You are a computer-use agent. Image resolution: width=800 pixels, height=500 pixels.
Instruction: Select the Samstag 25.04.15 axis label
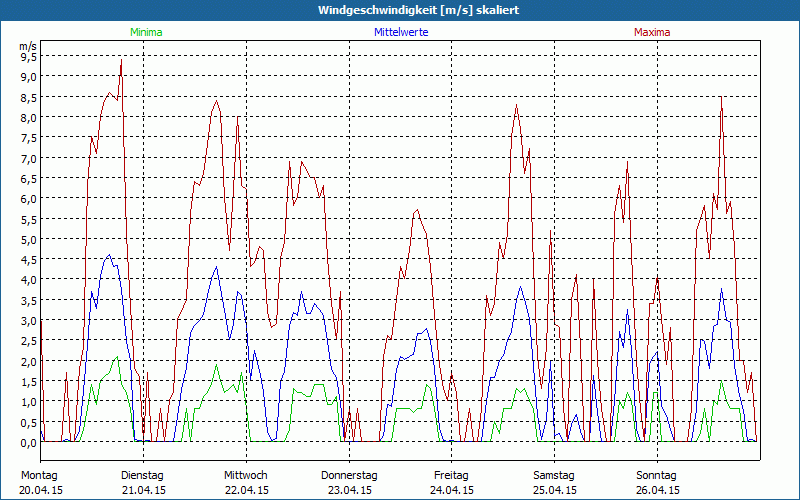pos(555,483)
